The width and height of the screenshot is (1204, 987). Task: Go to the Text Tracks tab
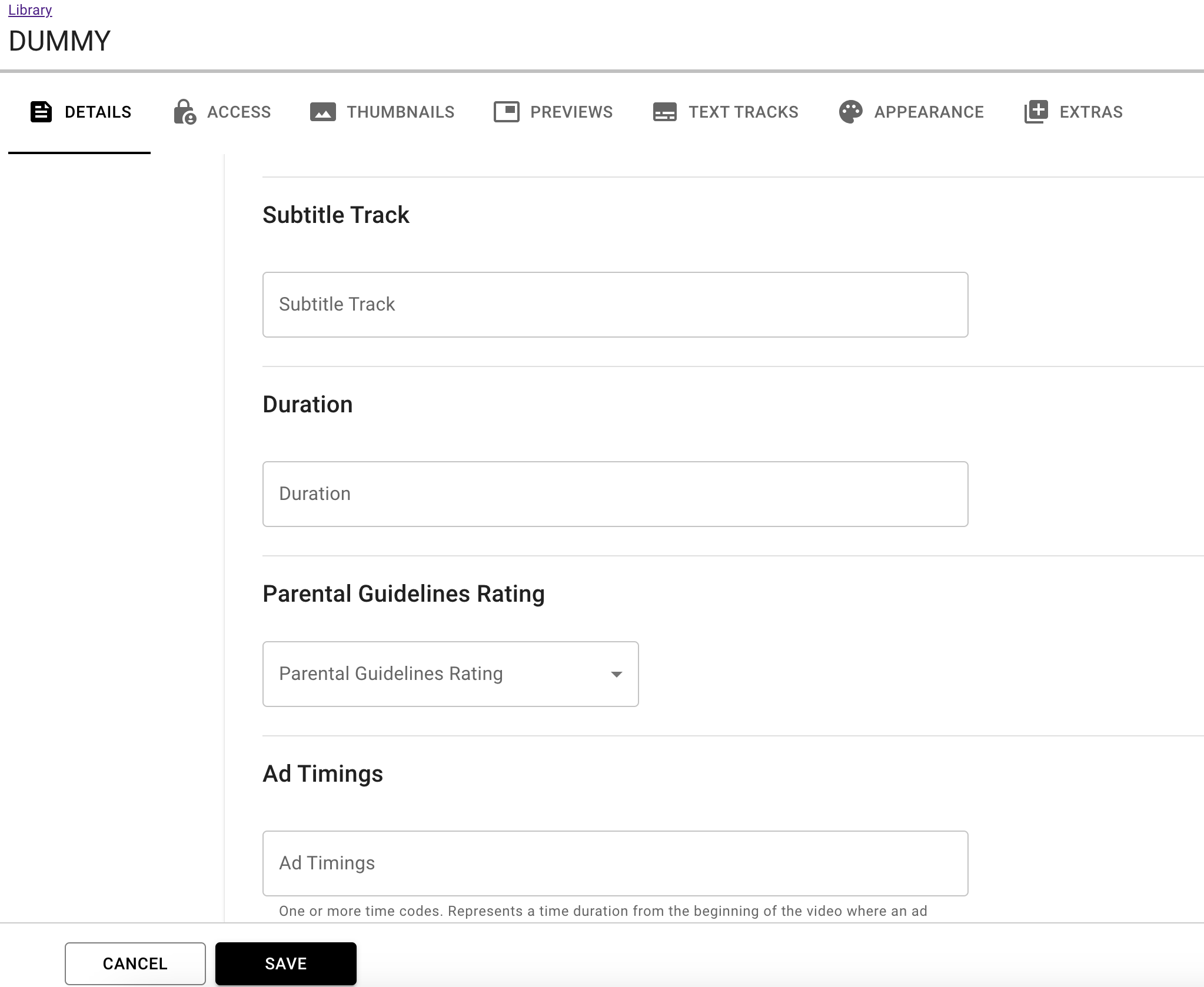(726, 112)
